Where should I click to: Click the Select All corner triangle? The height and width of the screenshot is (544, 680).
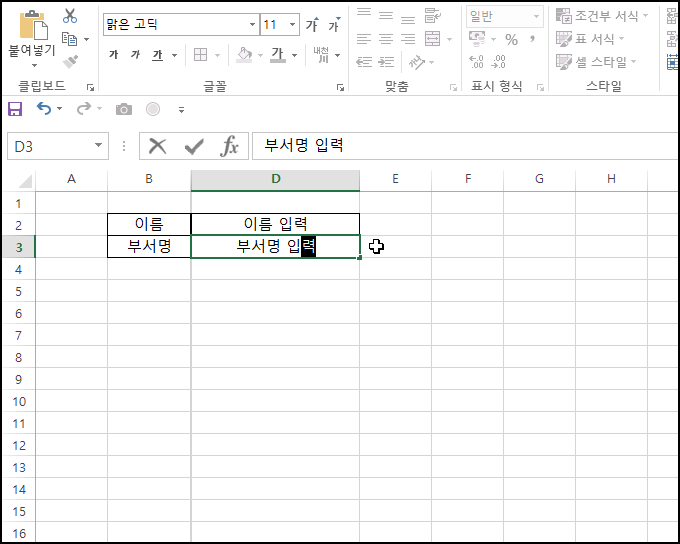click(25, 180)
